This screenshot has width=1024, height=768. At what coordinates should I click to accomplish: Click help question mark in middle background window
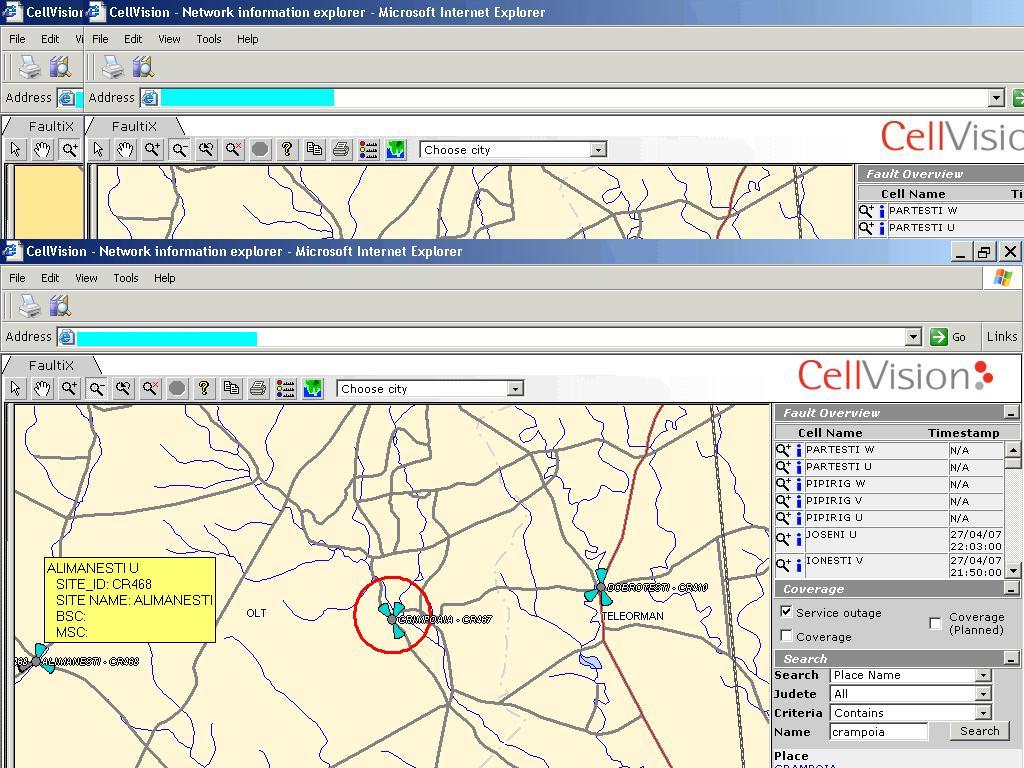[x=287, y=150]
